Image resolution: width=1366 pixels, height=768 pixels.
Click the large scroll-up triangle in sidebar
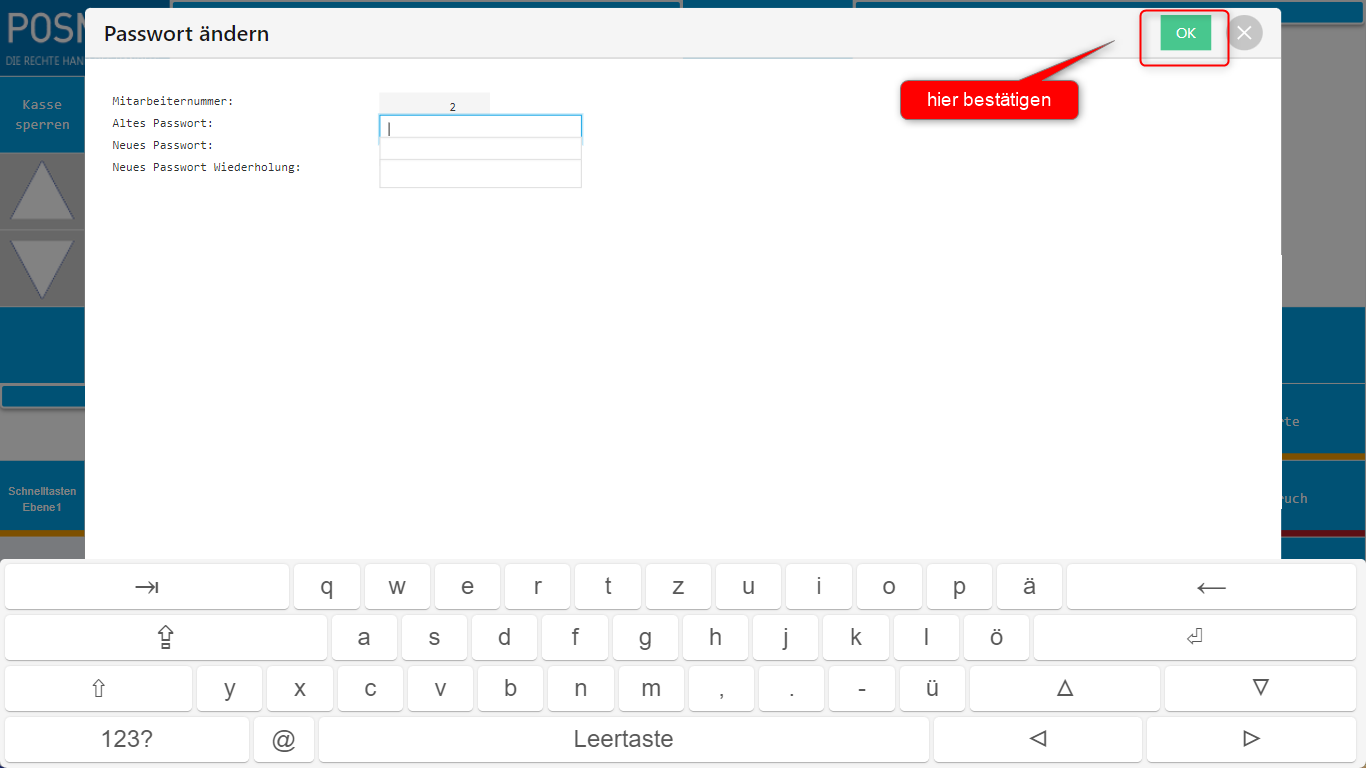(42, 192)
